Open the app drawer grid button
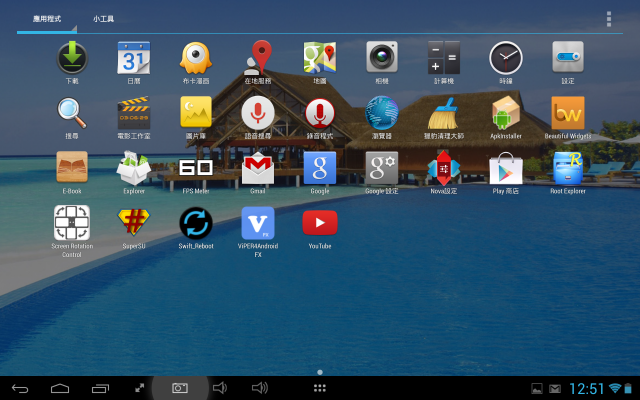The image size is (640, 400). point(320,388)
